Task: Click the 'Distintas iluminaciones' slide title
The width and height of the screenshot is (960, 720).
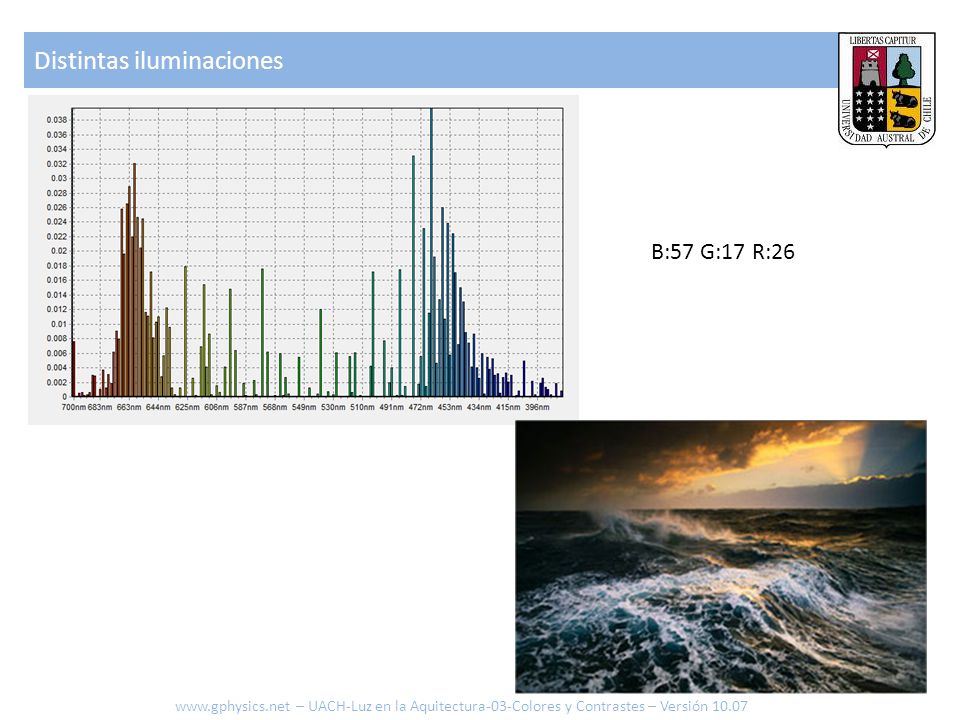Action: click(159, 61)
